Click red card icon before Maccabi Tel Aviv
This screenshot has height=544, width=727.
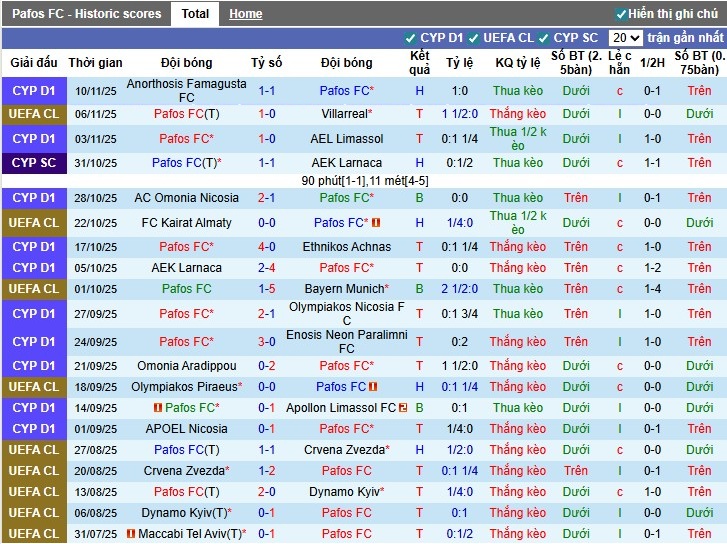click(131, 534)
